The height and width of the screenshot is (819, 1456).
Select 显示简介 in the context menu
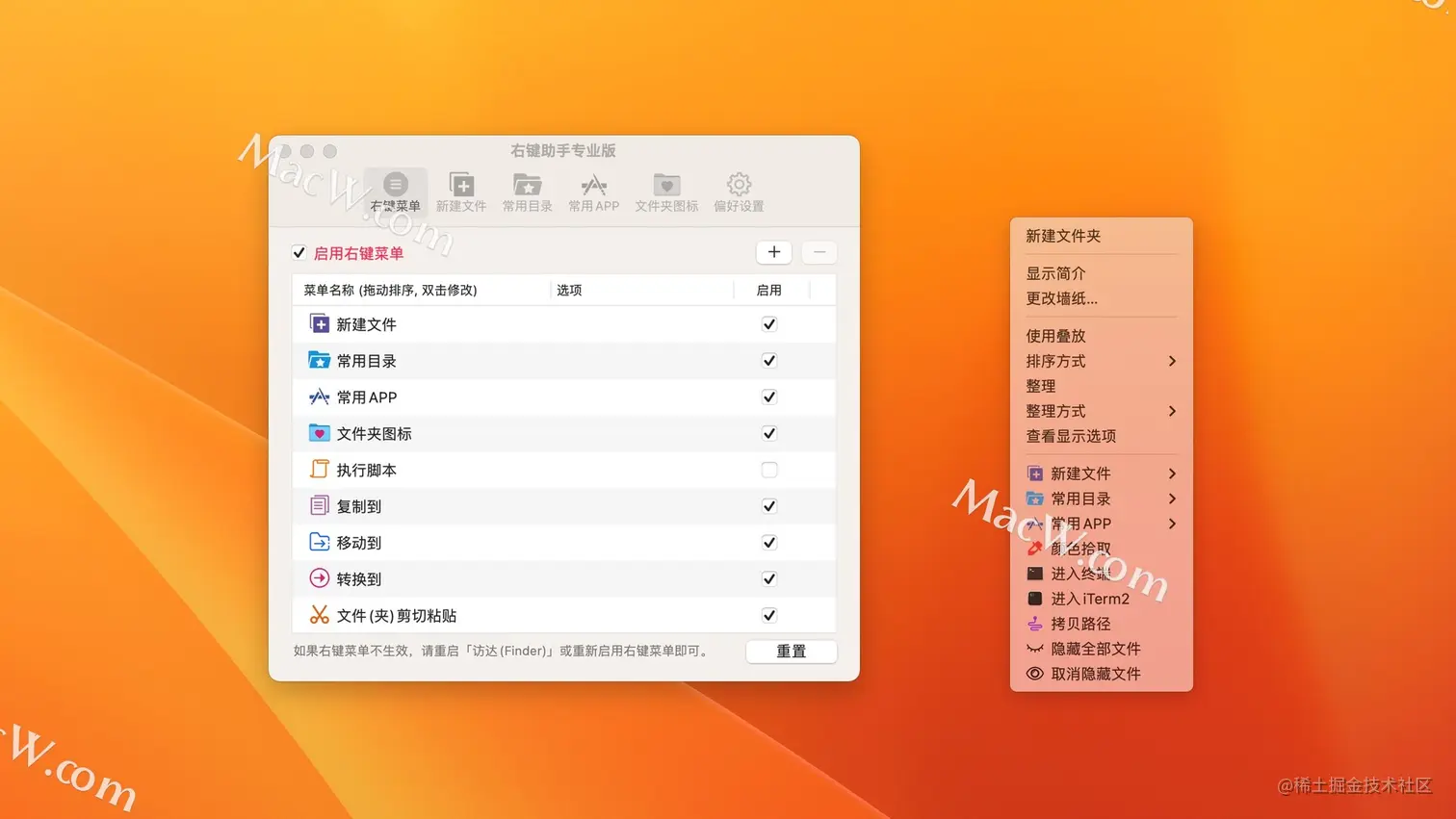point(1055,273)
